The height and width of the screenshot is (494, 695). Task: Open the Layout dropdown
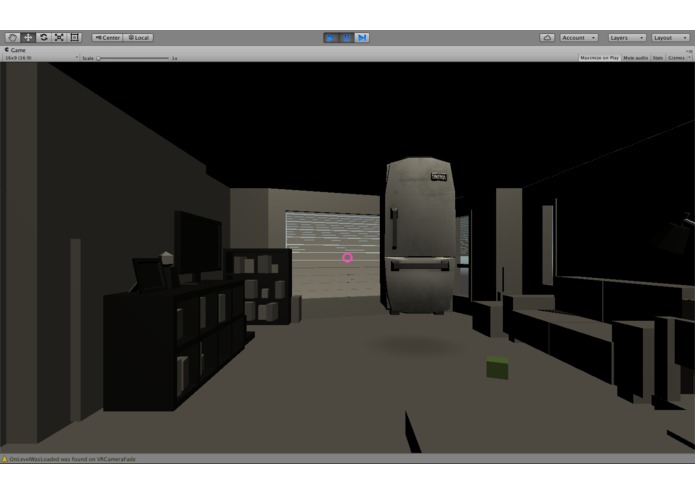671,38
